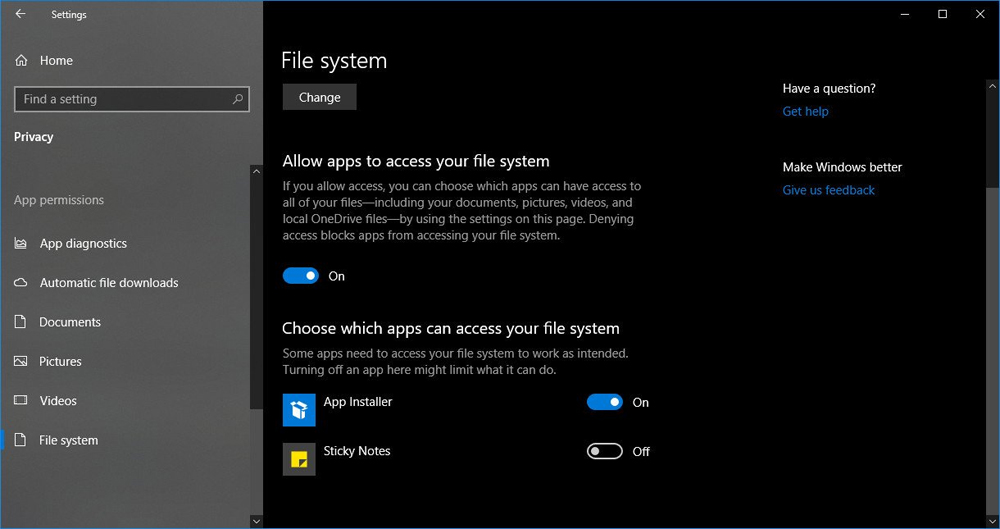This screenshot has width=1000, height=529.
Task: Click the App diagnostics chart icon
Action: point(20,244)
